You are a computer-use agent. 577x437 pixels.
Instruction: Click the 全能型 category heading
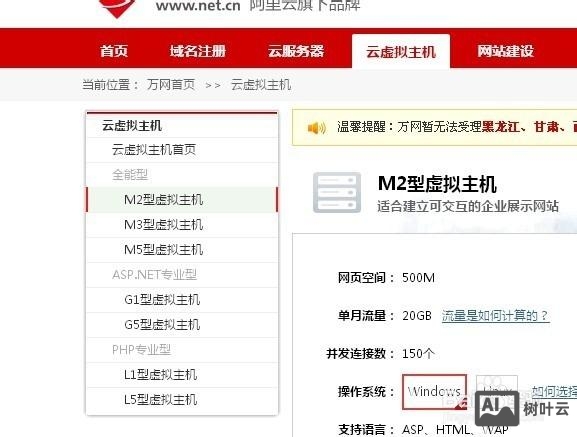[x=130, y=174]
